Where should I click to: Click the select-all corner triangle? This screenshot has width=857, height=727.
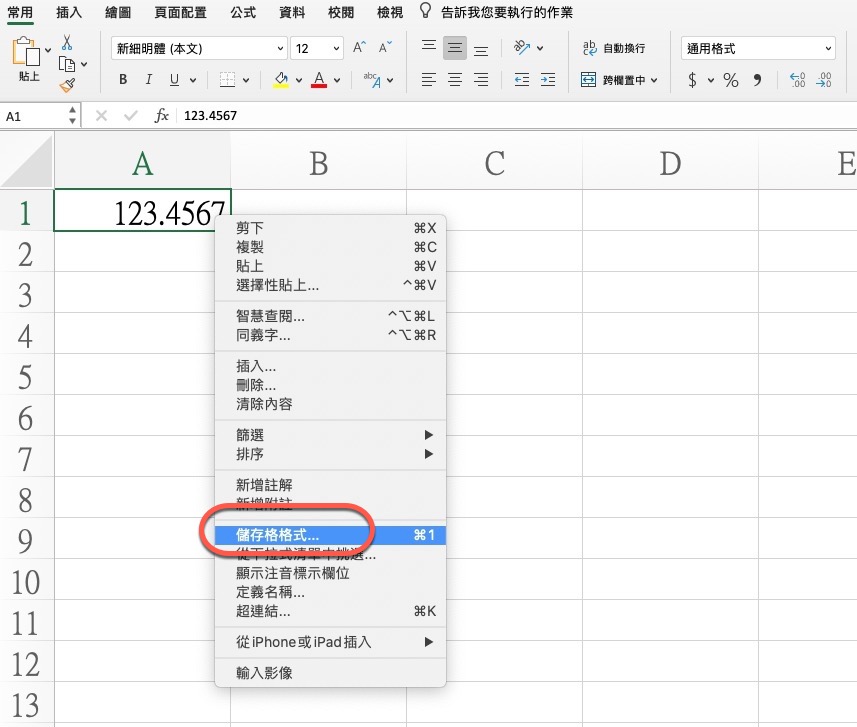tap(27, 162)
